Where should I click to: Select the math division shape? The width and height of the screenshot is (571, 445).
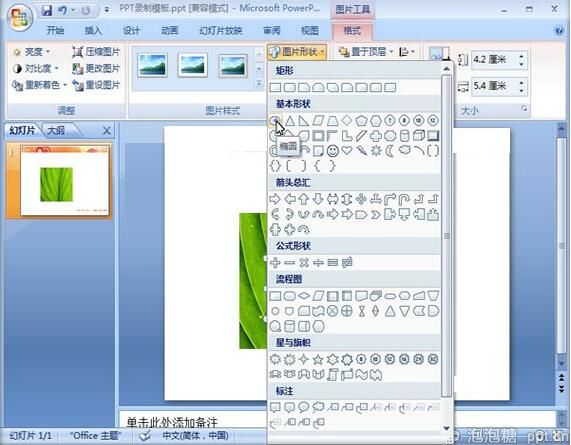318,262
